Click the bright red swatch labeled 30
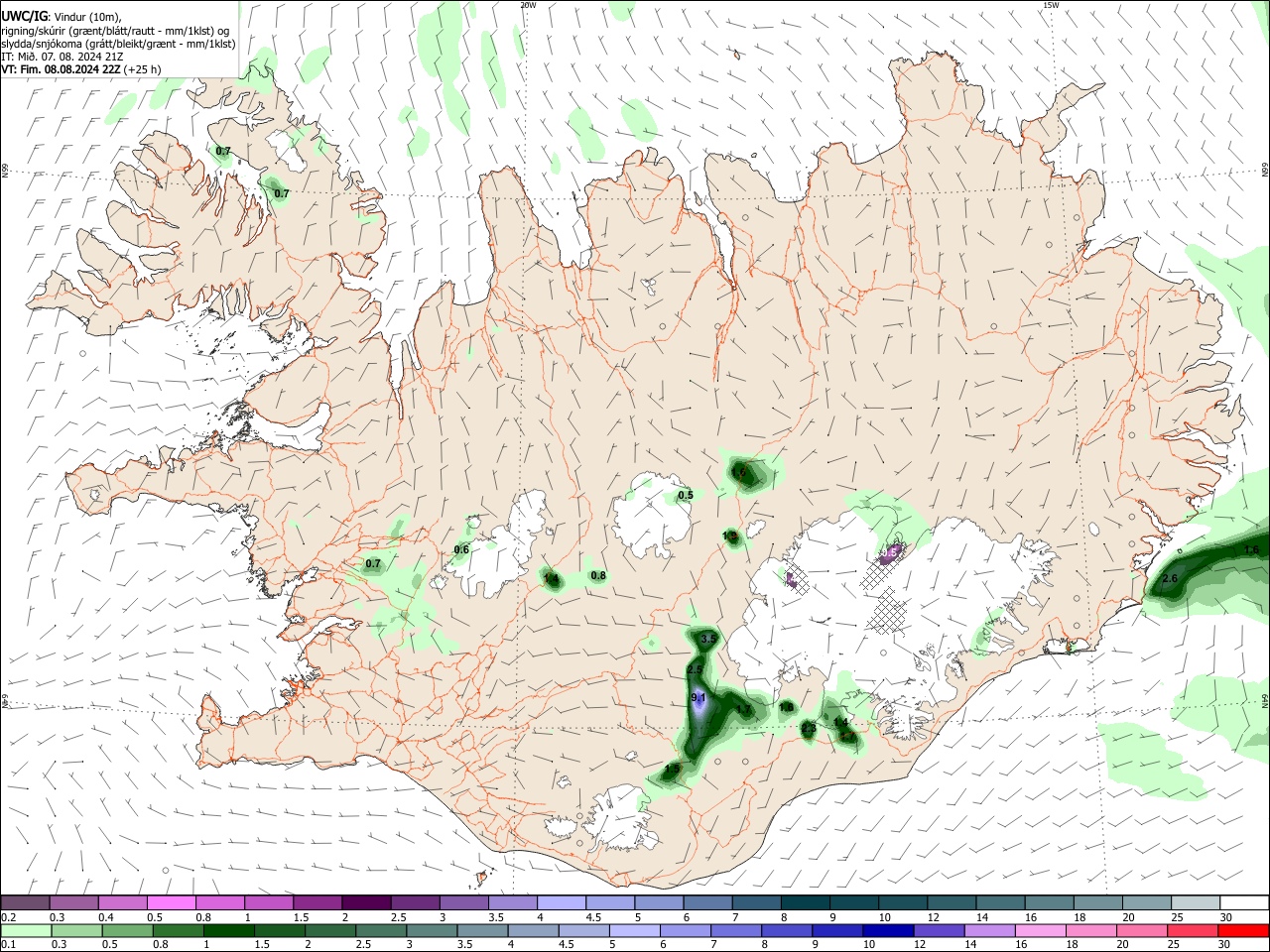The height and width of the screenshot is (952, 1270). pyautogui.click(x=1242, y=930)
